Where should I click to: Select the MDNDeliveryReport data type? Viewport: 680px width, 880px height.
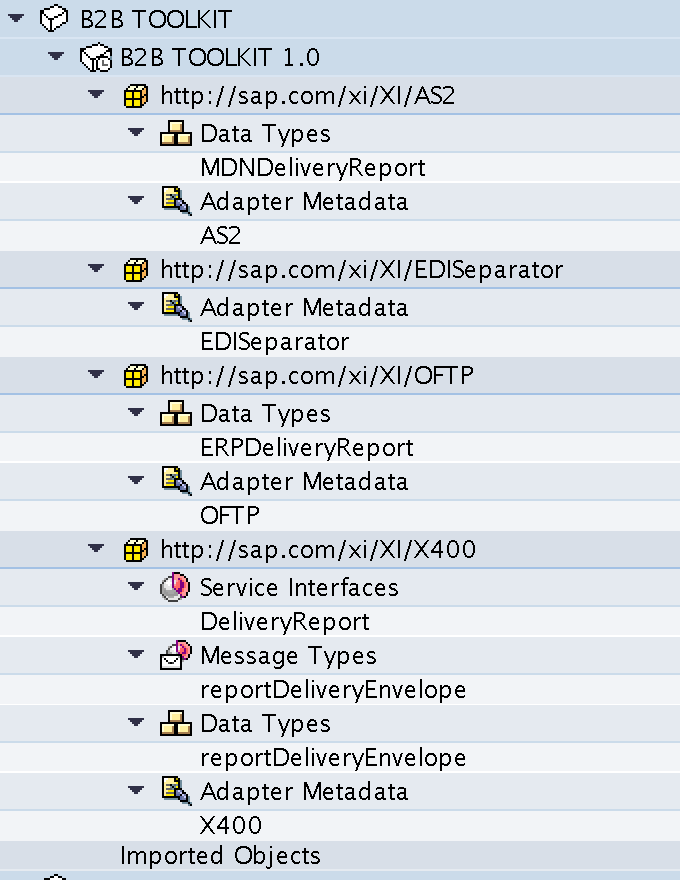point(313,167)
